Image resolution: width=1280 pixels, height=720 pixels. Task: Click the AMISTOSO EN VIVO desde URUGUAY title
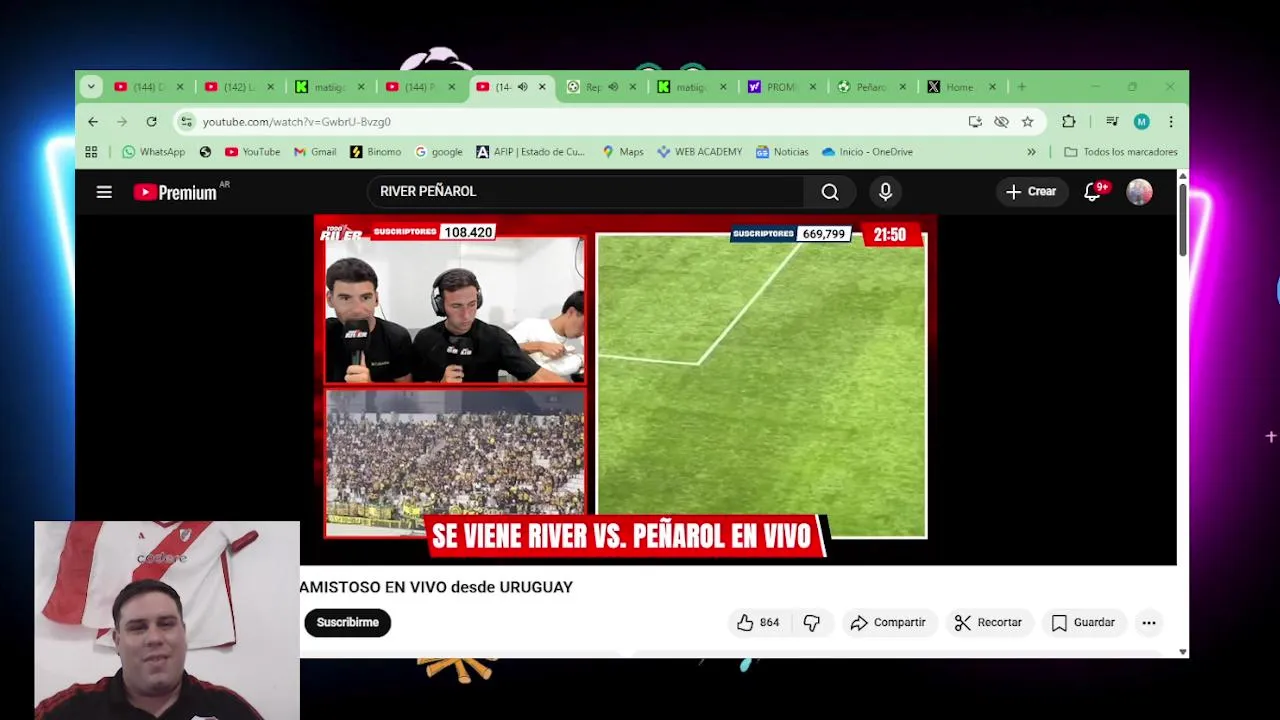[436, 587]
